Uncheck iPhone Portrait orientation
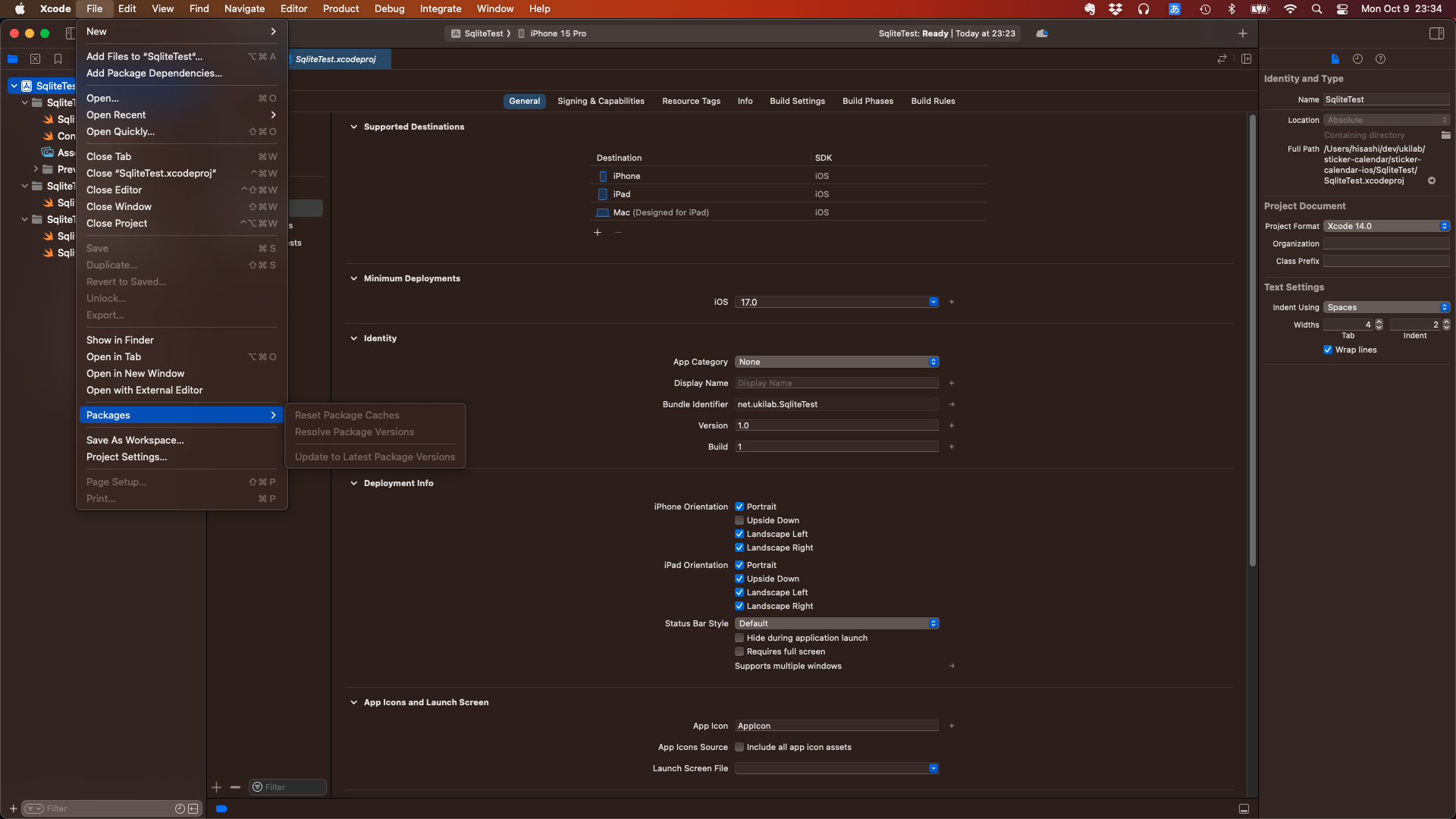The image size is (1456, 819). [x=739, y=507]
